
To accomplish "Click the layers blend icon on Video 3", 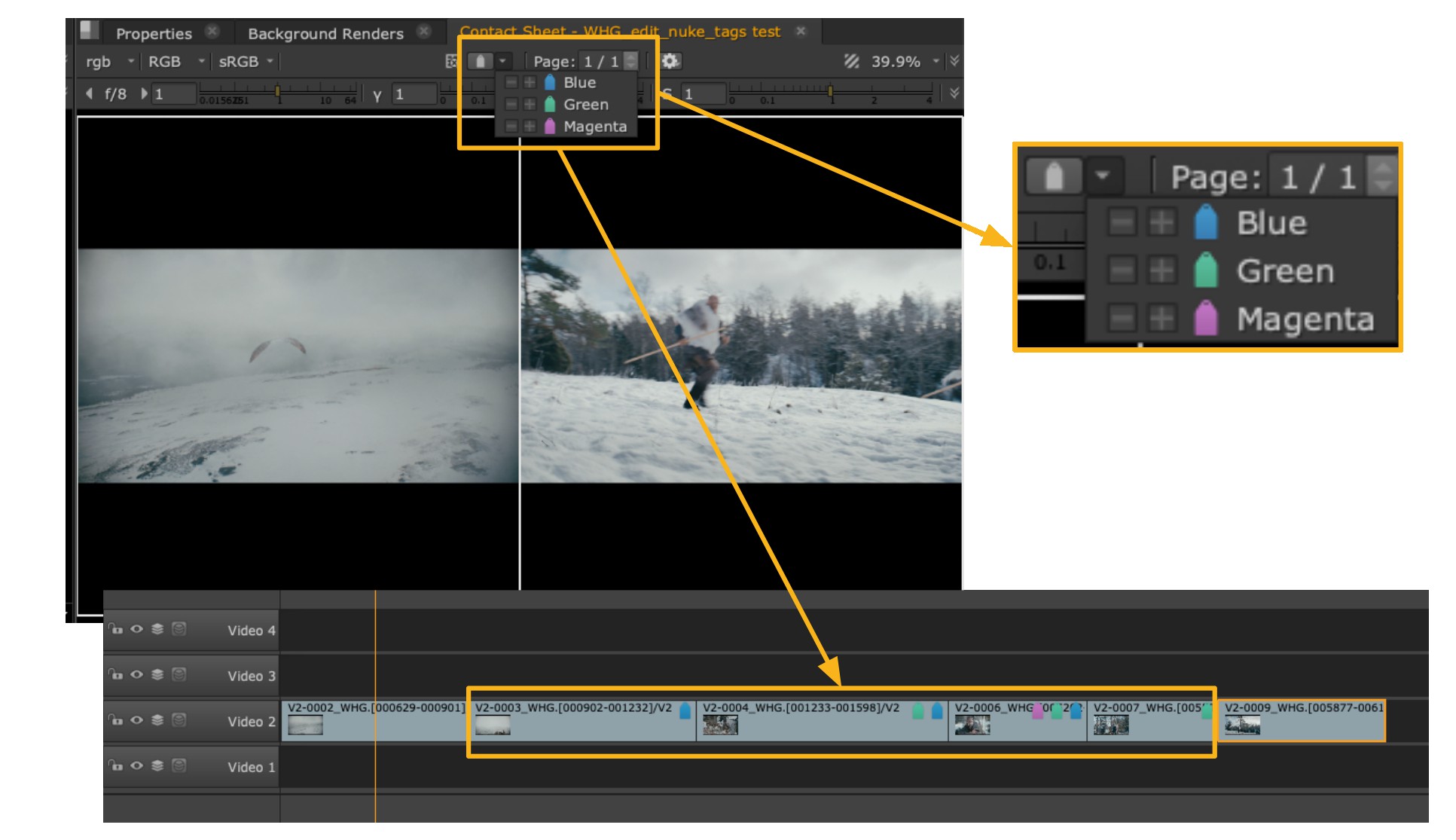I will pos(157,674).
